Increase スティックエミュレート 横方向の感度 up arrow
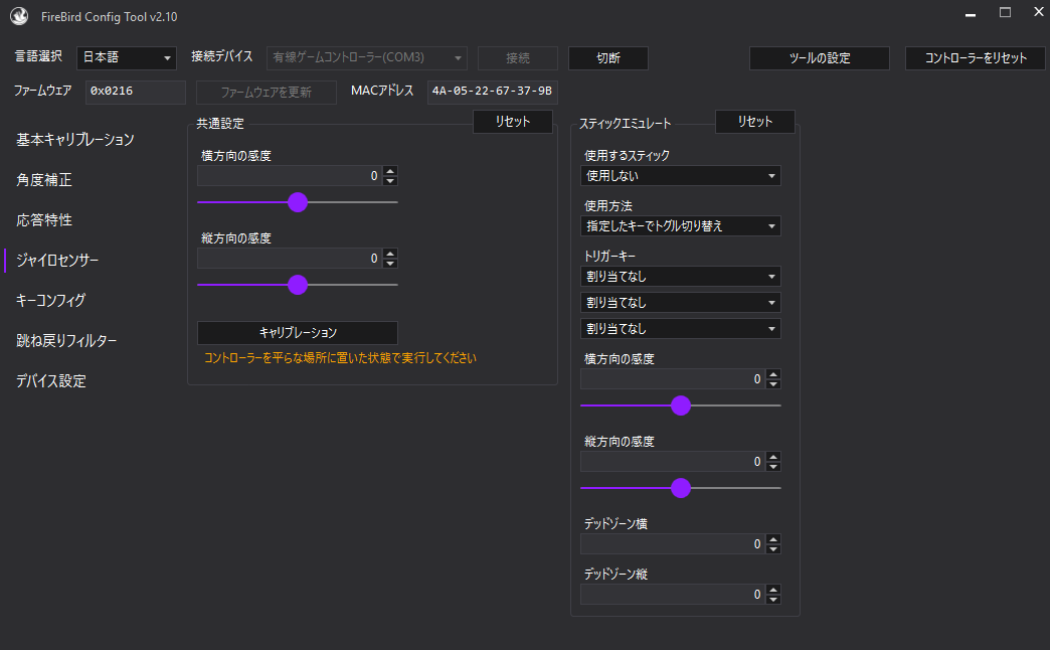Image resolution: width=1050 pixels, height=650 pixels. point(773,374)
